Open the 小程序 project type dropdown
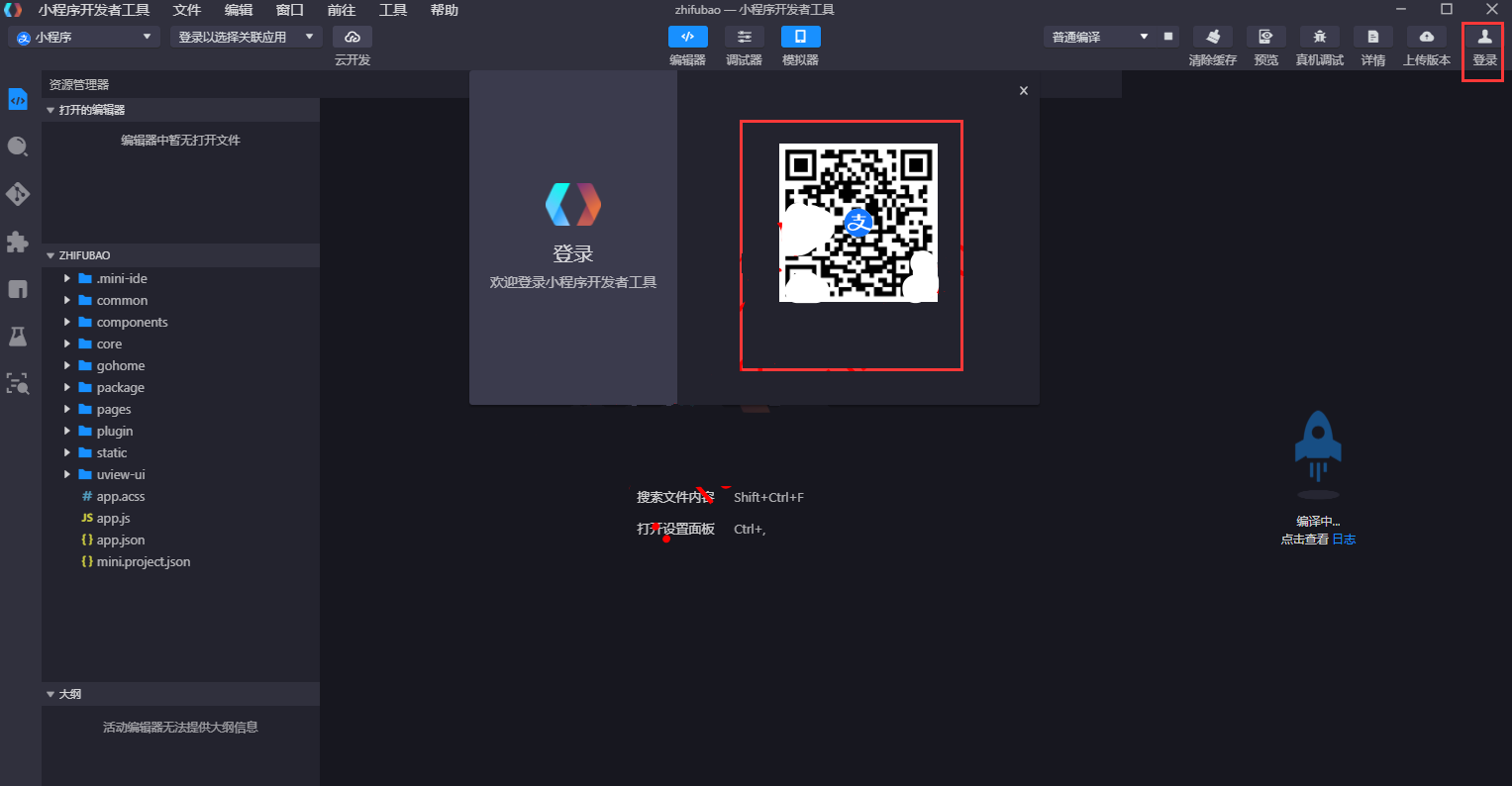Viewport: 1512px width, 786px height. [84, 37]
